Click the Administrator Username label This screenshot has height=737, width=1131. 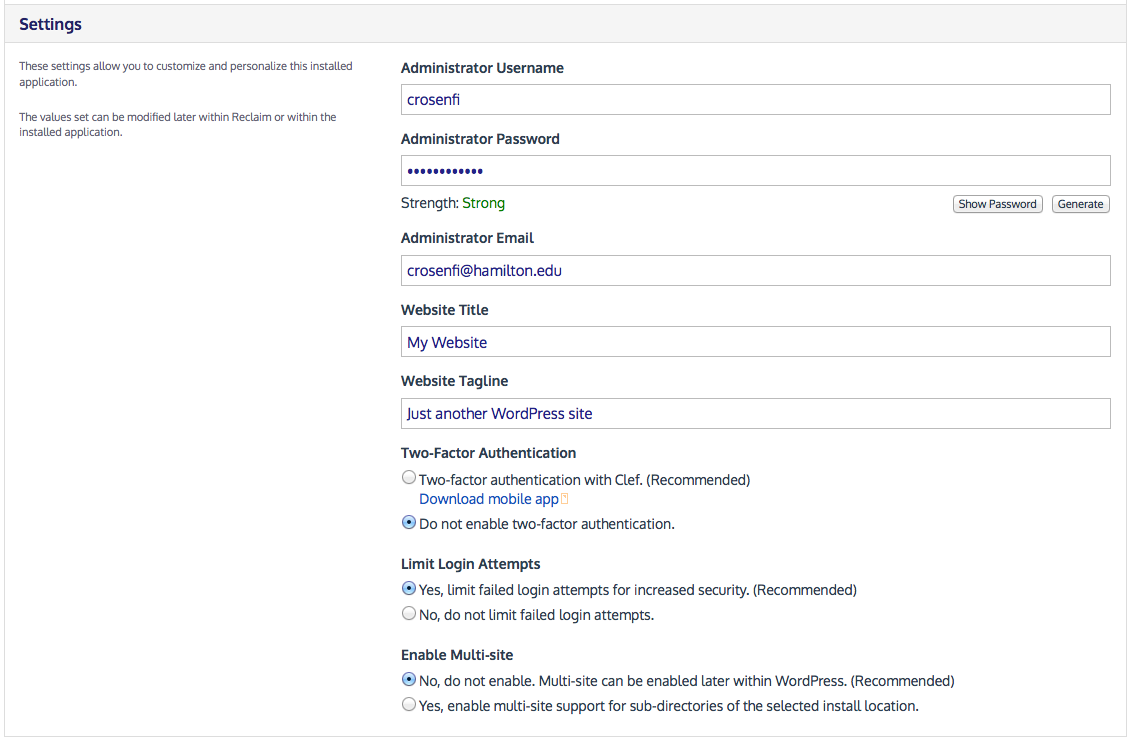(x=483, y=68)
